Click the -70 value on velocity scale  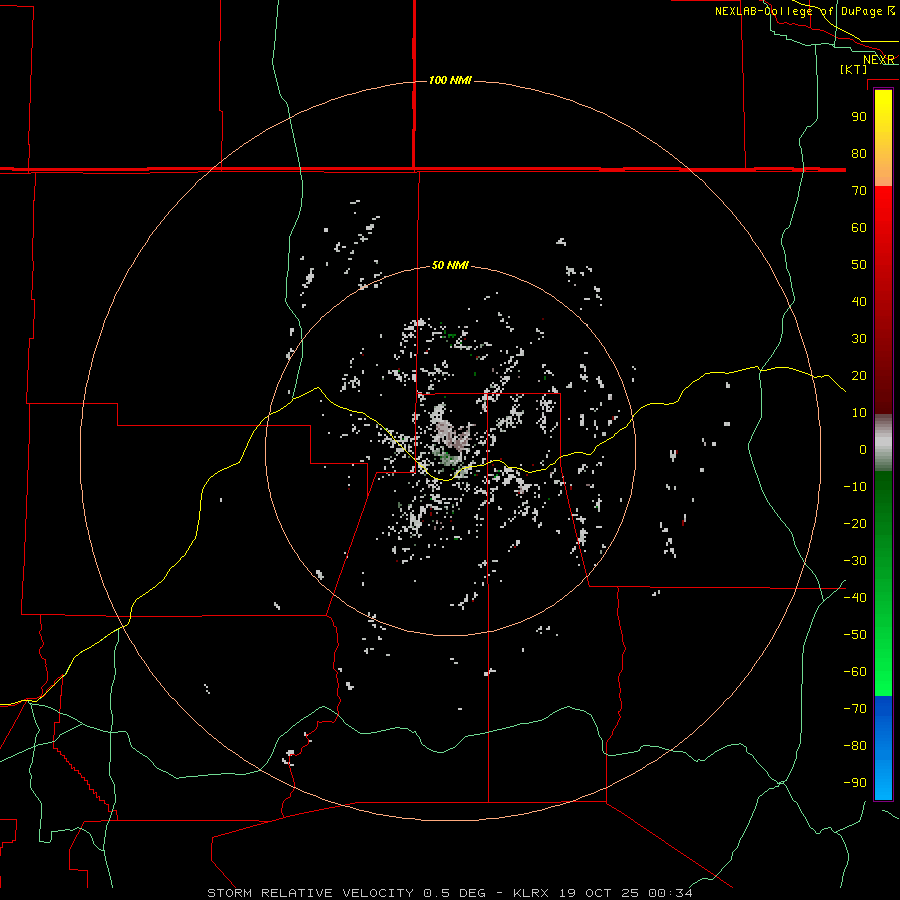point(855,709)
